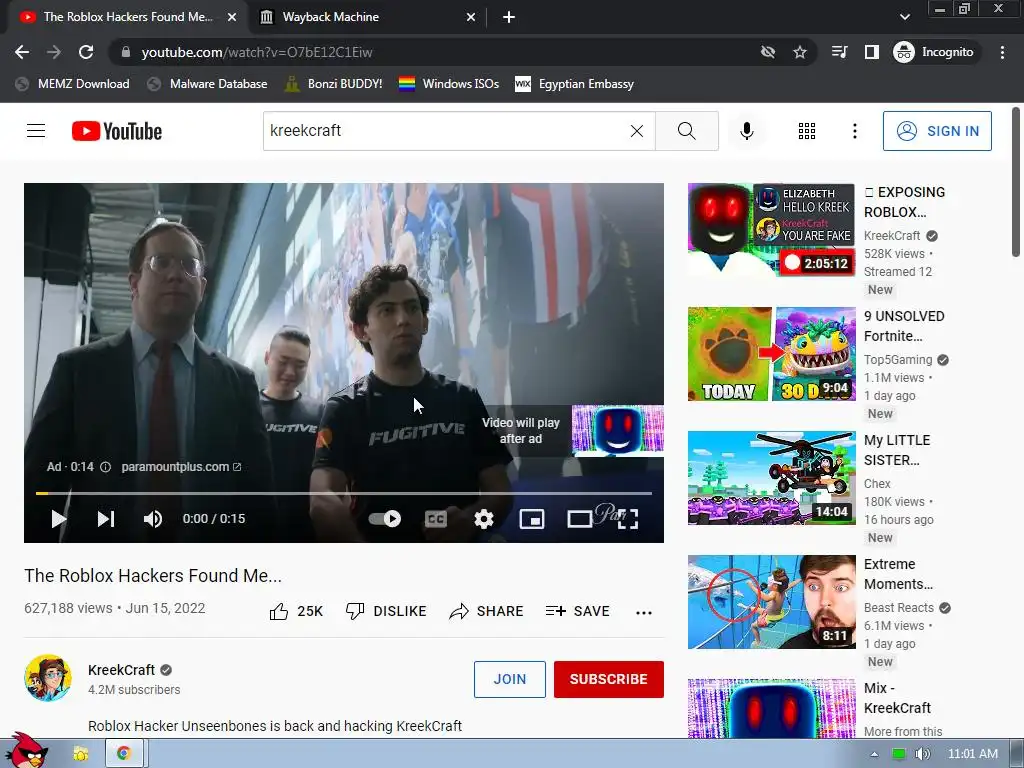Open the Chrome taskbar button
Viewport: 1024px width, 768px height.
tap(123, 754)
